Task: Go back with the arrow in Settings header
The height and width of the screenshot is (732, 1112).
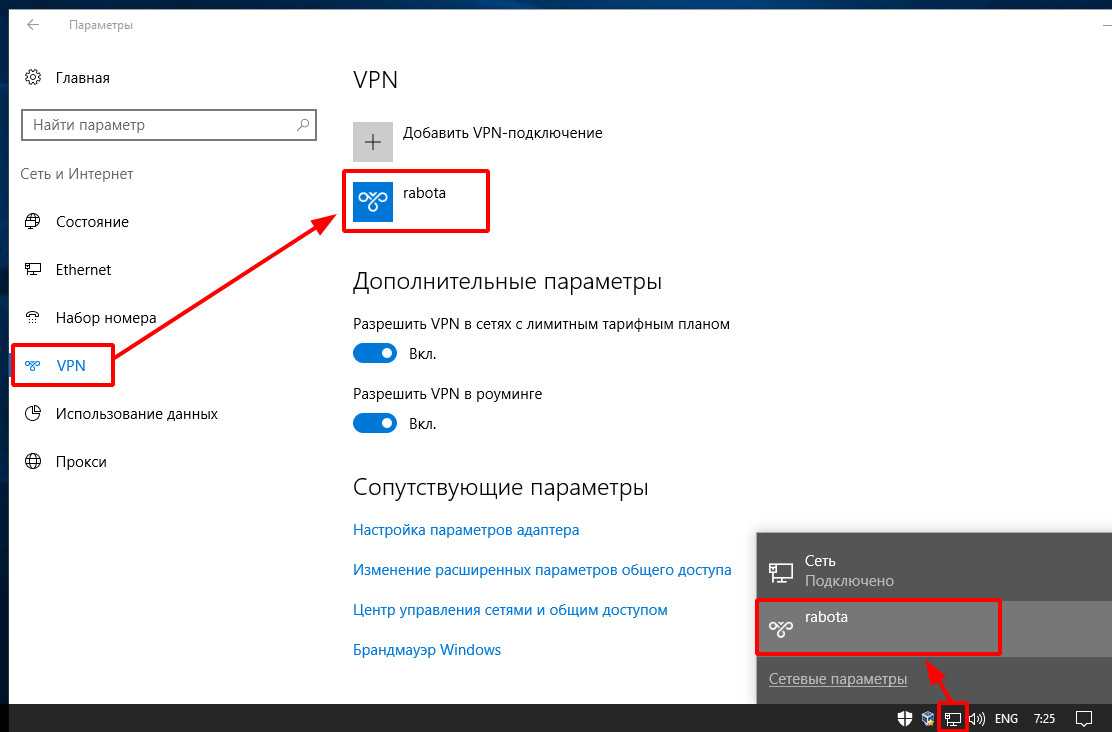Action: pos(33,25)
